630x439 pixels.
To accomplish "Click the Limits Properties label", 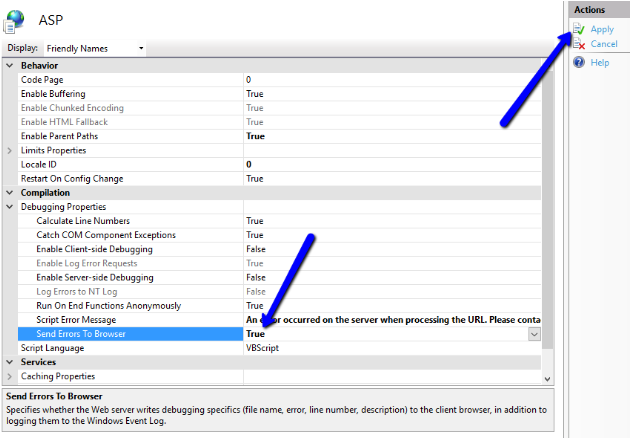I will pyautogui.click(x=53, y=151).
